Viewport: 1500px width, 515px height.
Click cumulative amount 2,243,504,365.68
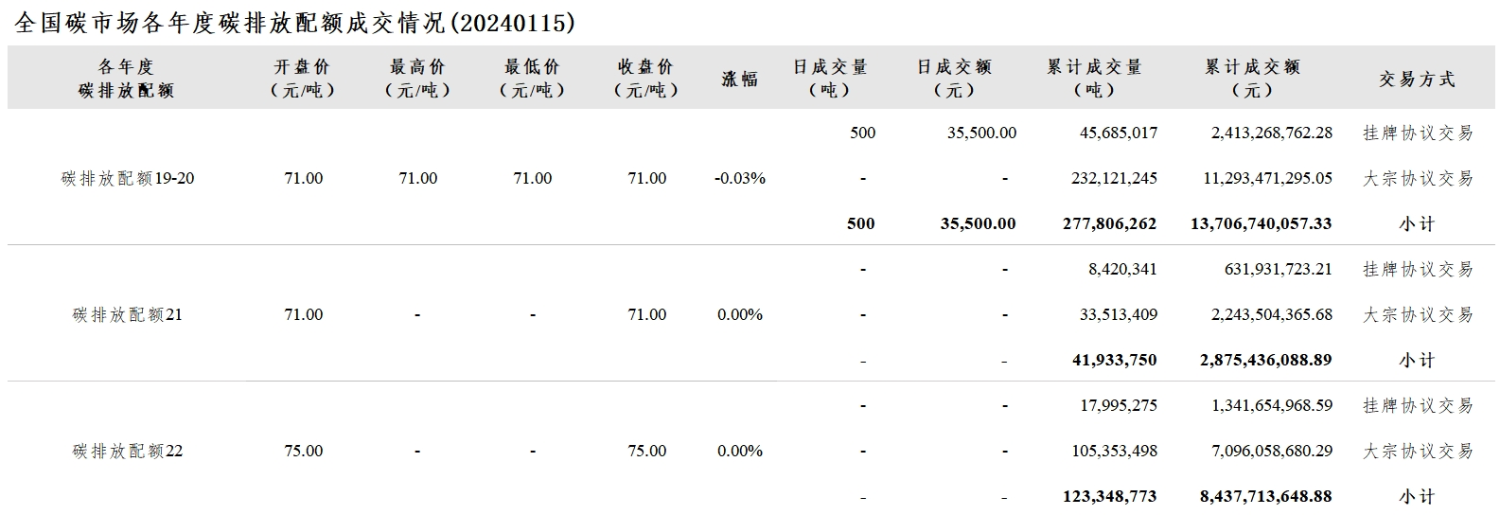click(1271, 314)
